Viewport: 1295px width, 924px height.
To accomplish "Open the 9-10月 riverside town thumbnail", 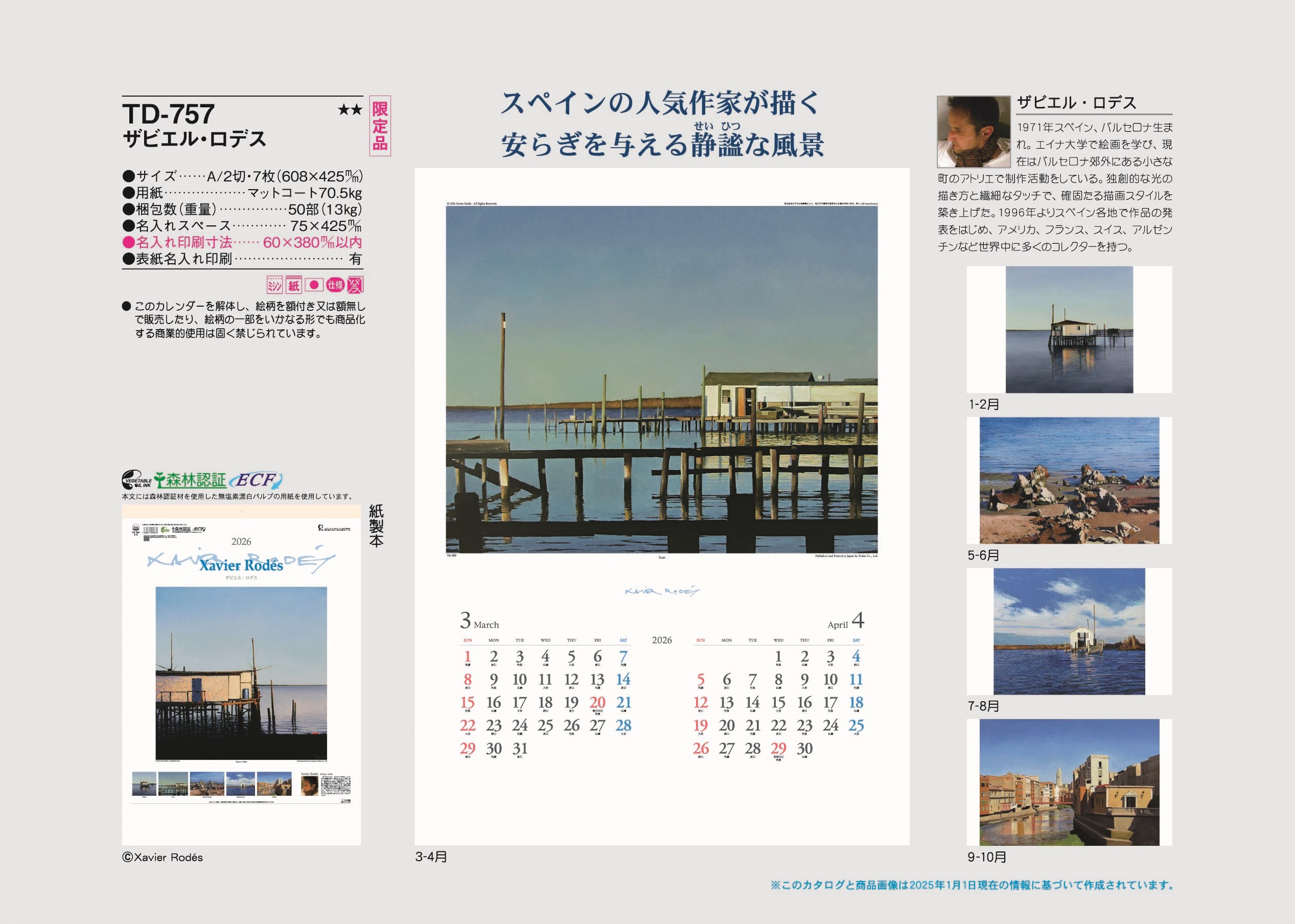I will (1069, 782).
